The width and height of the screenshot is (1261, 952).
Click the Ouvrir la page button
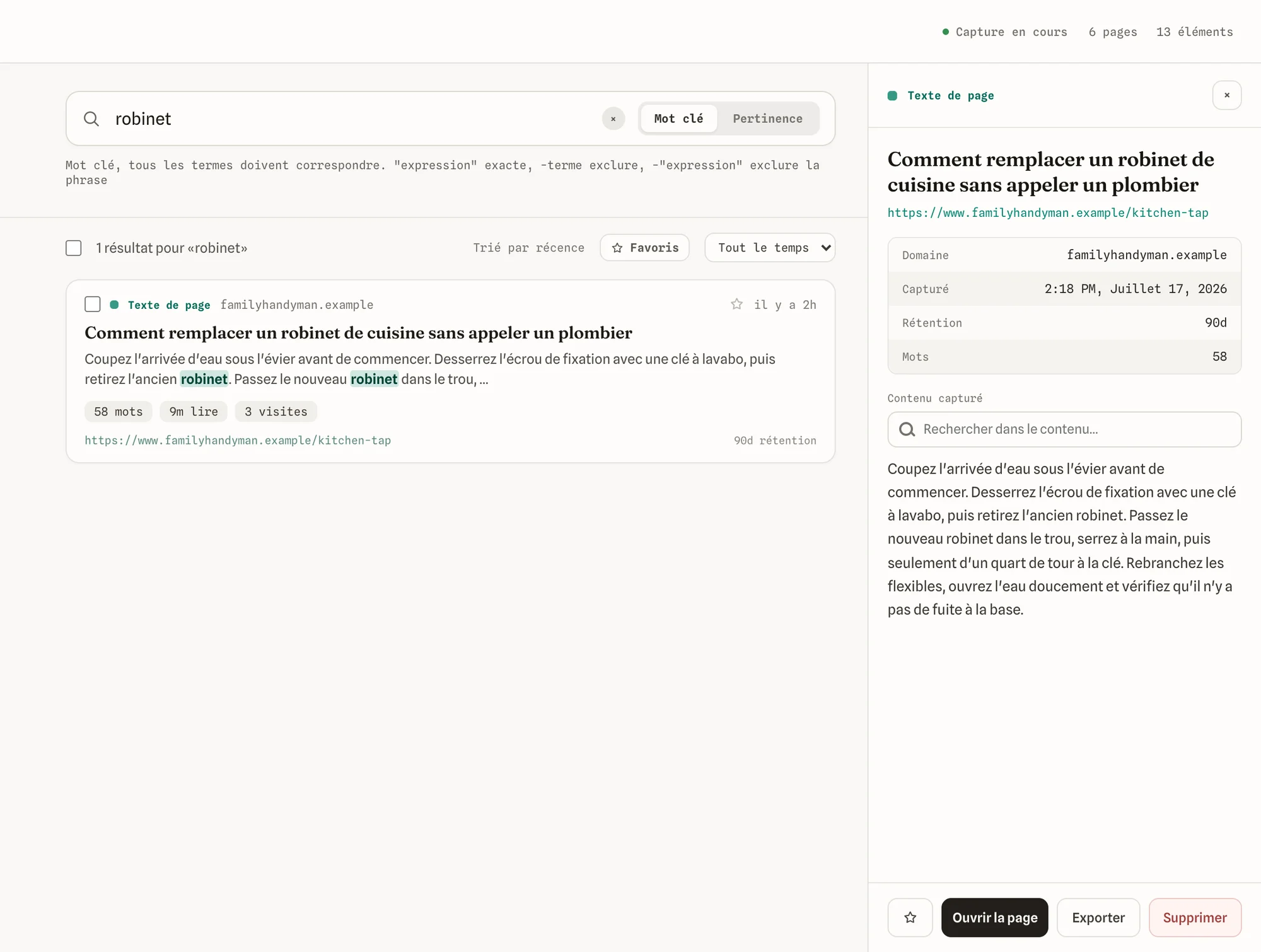(x=994, y=917)
